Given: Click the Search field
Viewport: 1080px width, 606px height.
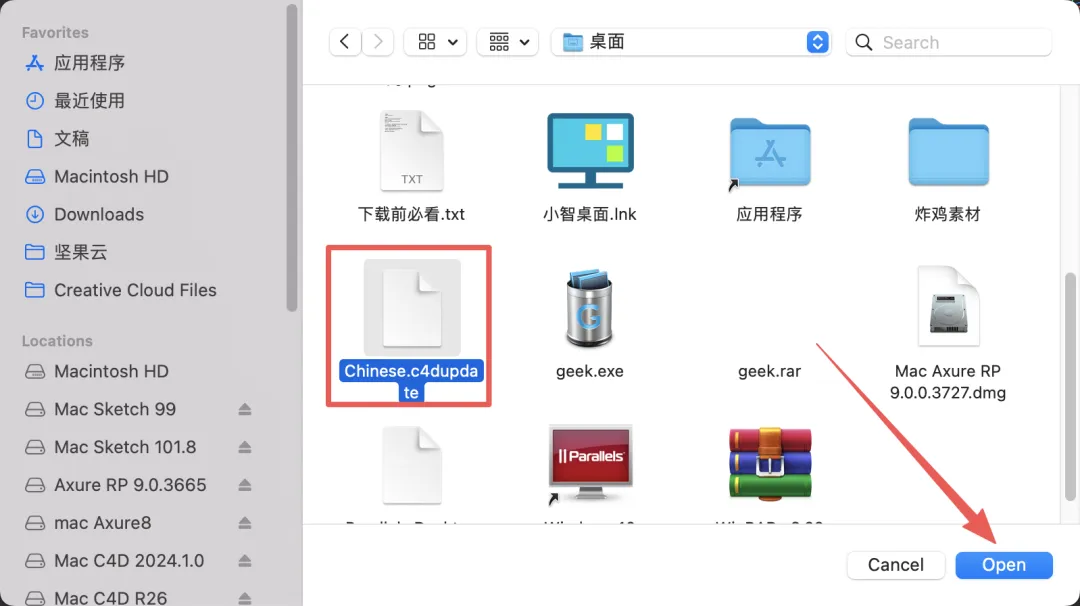Looking at the screenshot, I should 948,42.
